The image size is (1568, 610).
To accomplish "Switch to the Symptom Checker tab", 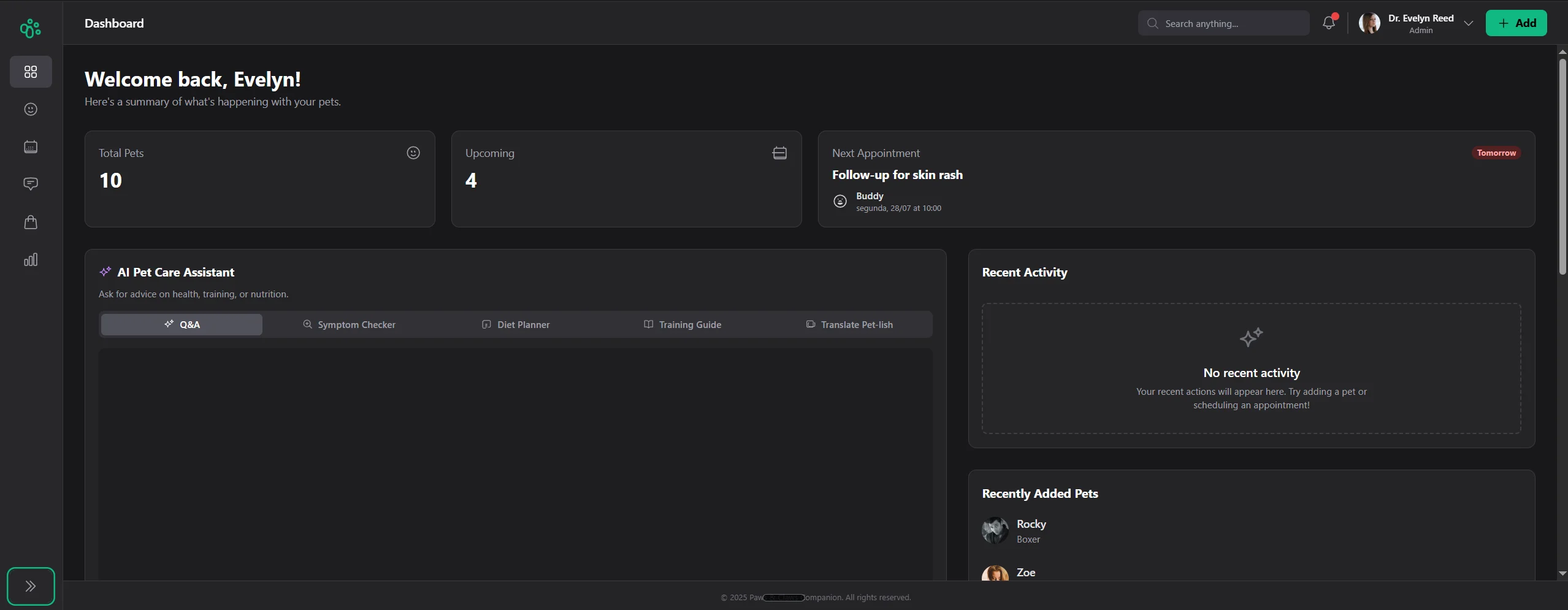I will pyautogui.click(x=350, y=325).
